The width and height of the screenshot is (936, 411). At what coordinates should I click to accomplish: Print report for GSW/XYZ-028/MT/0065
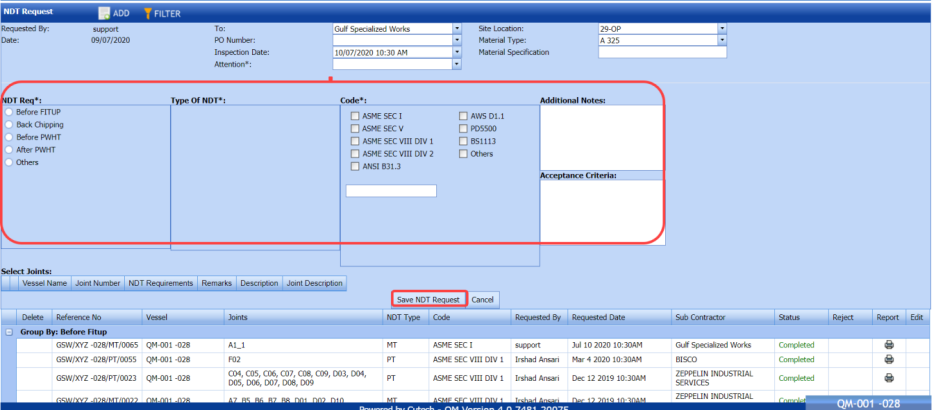pyautogui.click(x=888, y=345)
